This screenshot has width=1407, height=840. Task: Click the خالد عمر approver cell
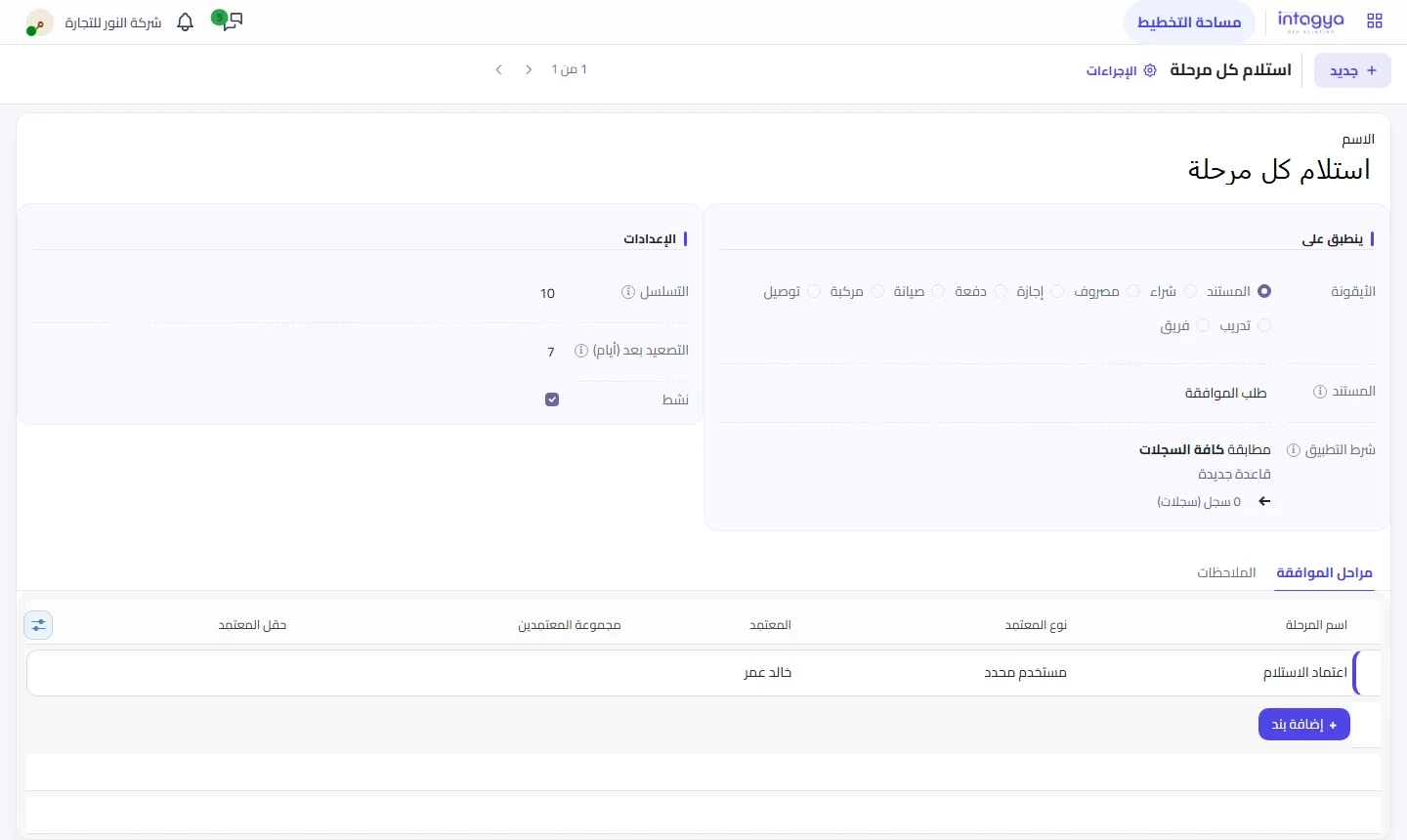[x=768, y=673]
